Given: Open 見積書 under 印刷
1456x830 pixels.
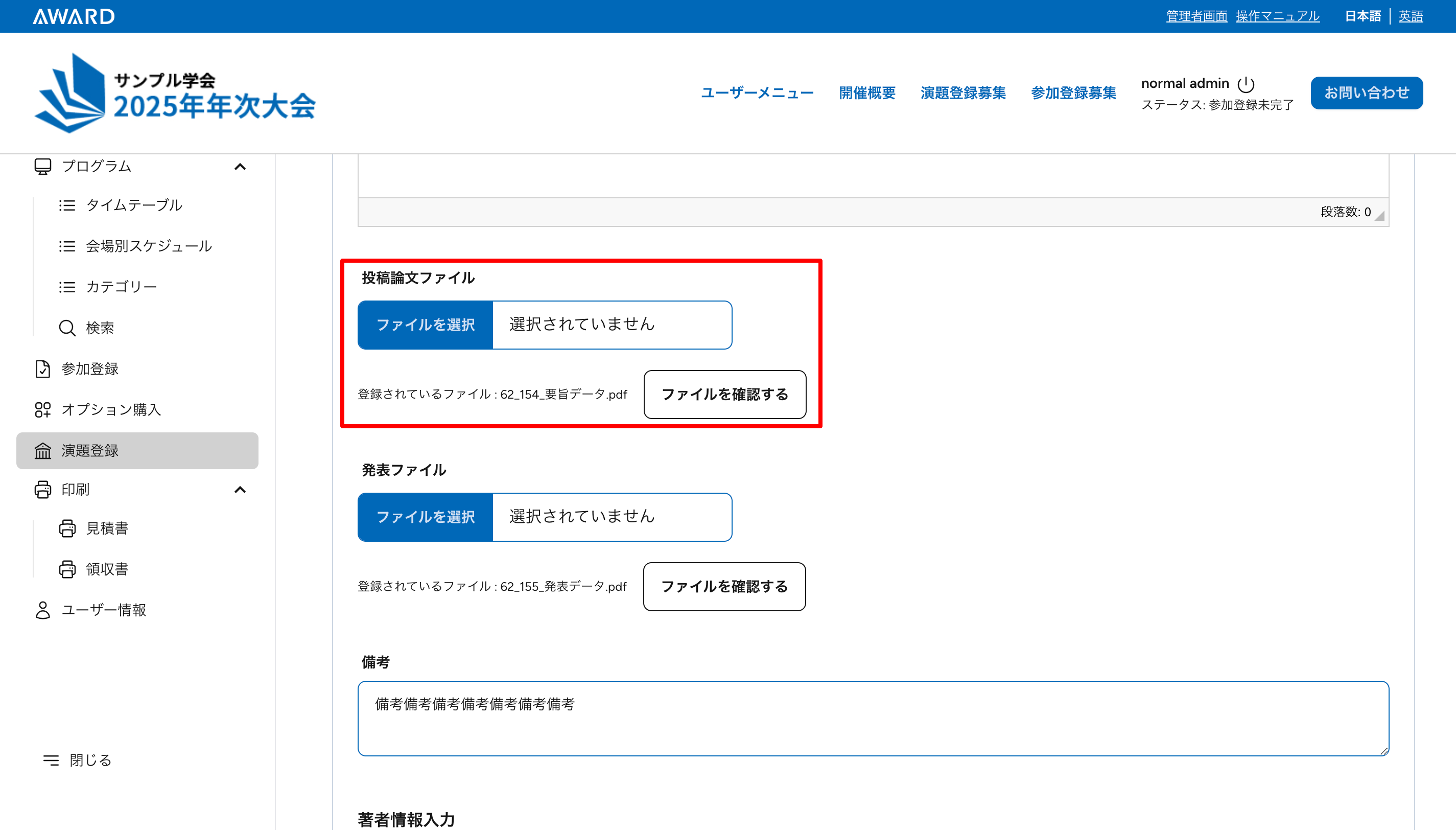Looking at the screenshot, I should coord(107,528).
